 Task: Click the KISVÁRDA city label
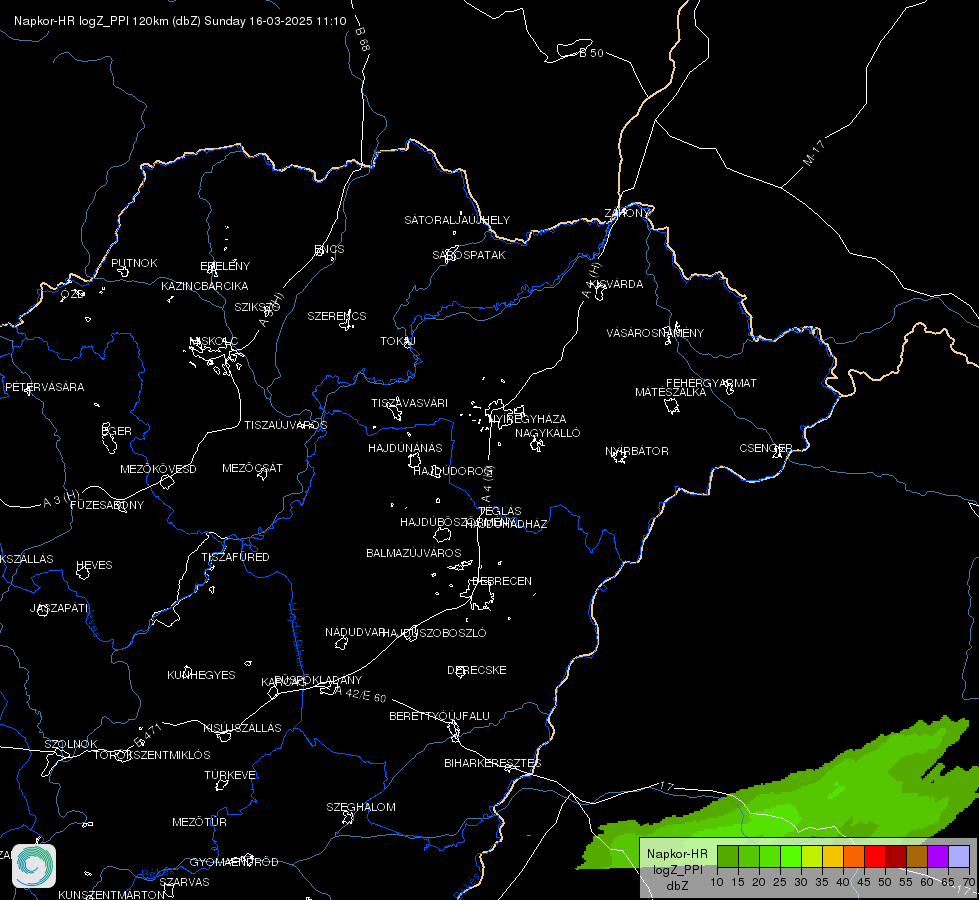pos(617,284)
